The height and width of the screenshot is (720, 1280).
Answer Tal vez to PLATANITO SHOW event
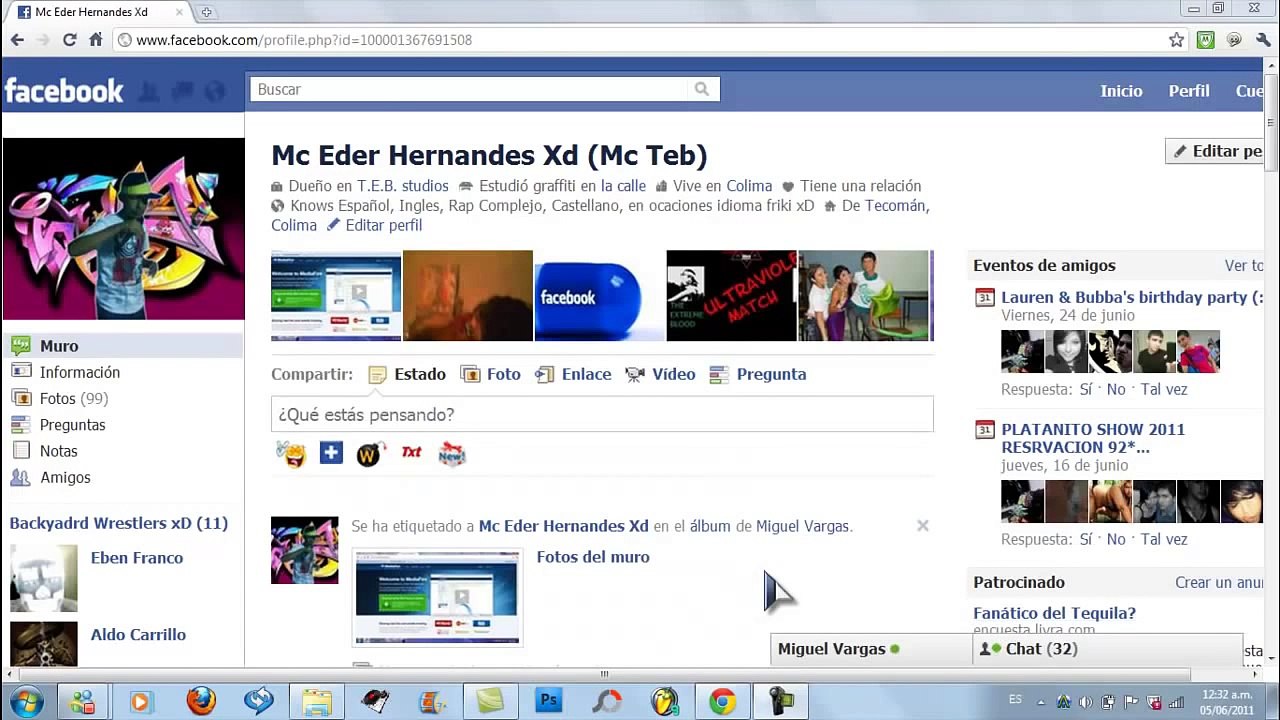coord(1164,539)
